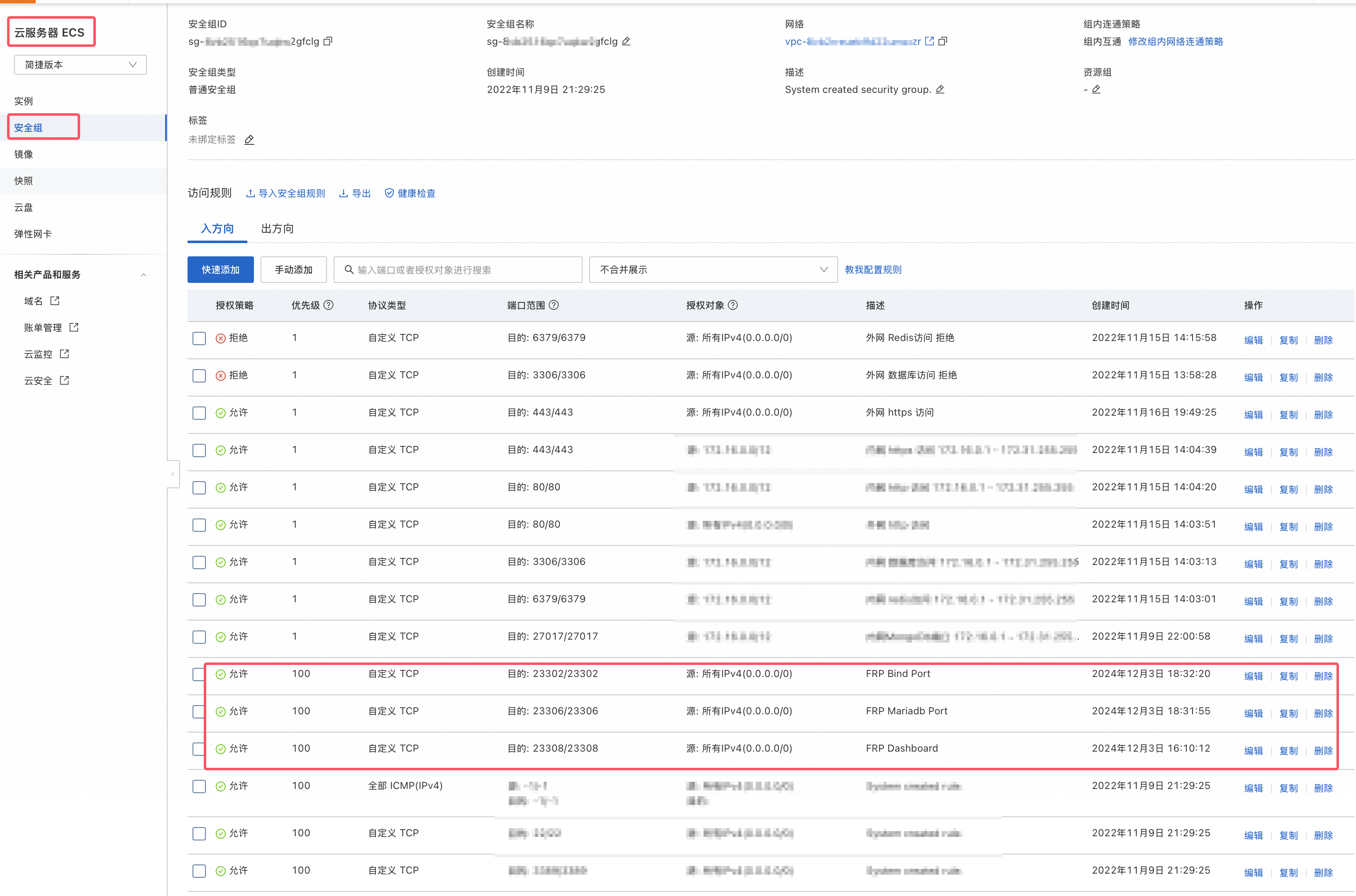
Task: Edit the description pencil icon
Action: (x=940, y=89)
